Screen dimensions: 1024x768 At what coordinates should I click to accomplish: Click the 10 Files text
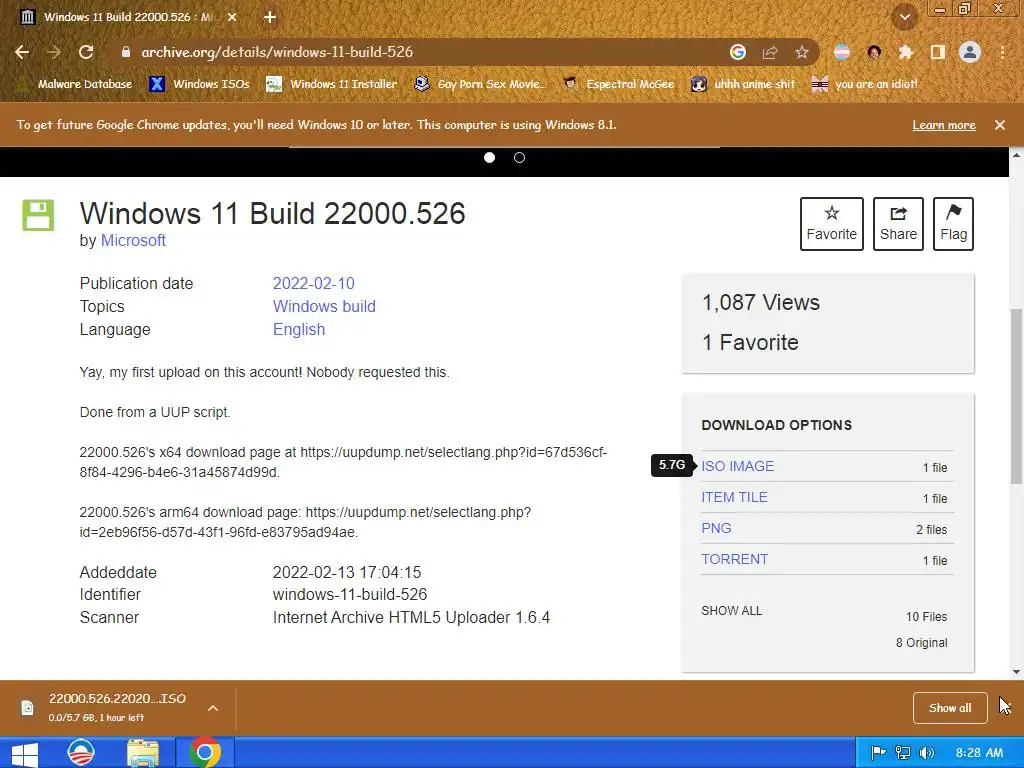pos(926,616)
